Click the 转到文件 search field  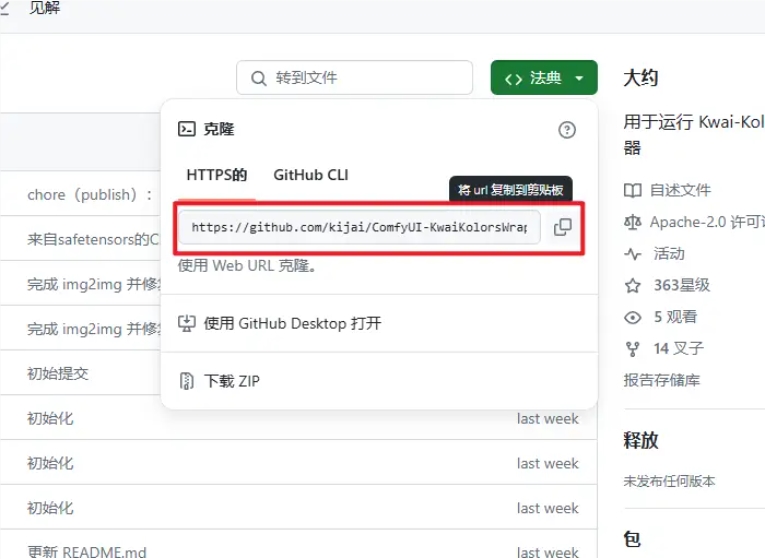coord(355,78)
